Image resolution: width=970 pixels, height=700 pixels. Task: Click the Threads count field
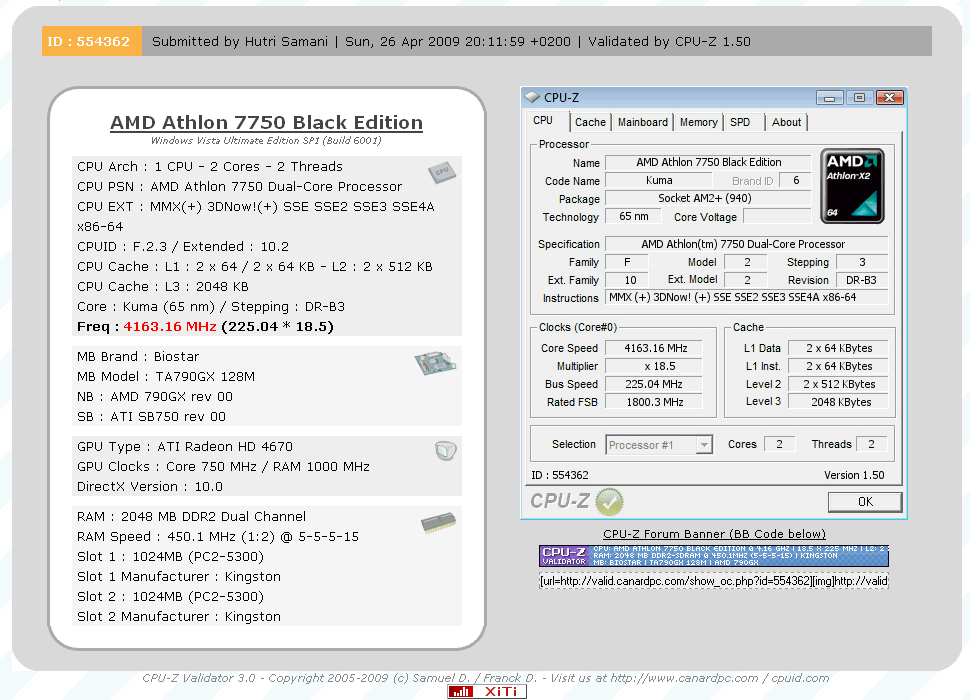[872, 444]
